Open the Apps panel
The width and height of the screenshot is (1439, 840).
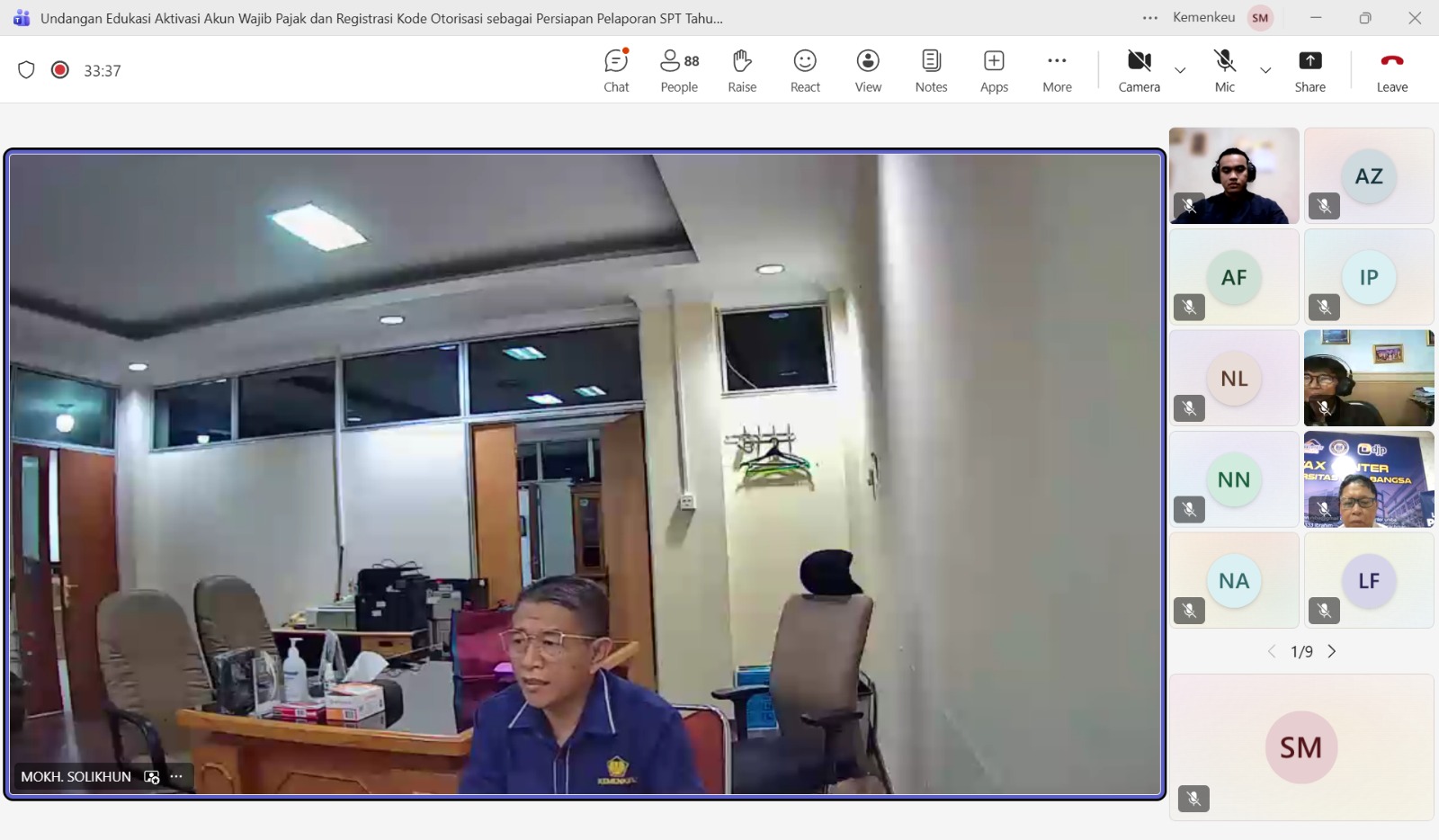tap(994, 70)
